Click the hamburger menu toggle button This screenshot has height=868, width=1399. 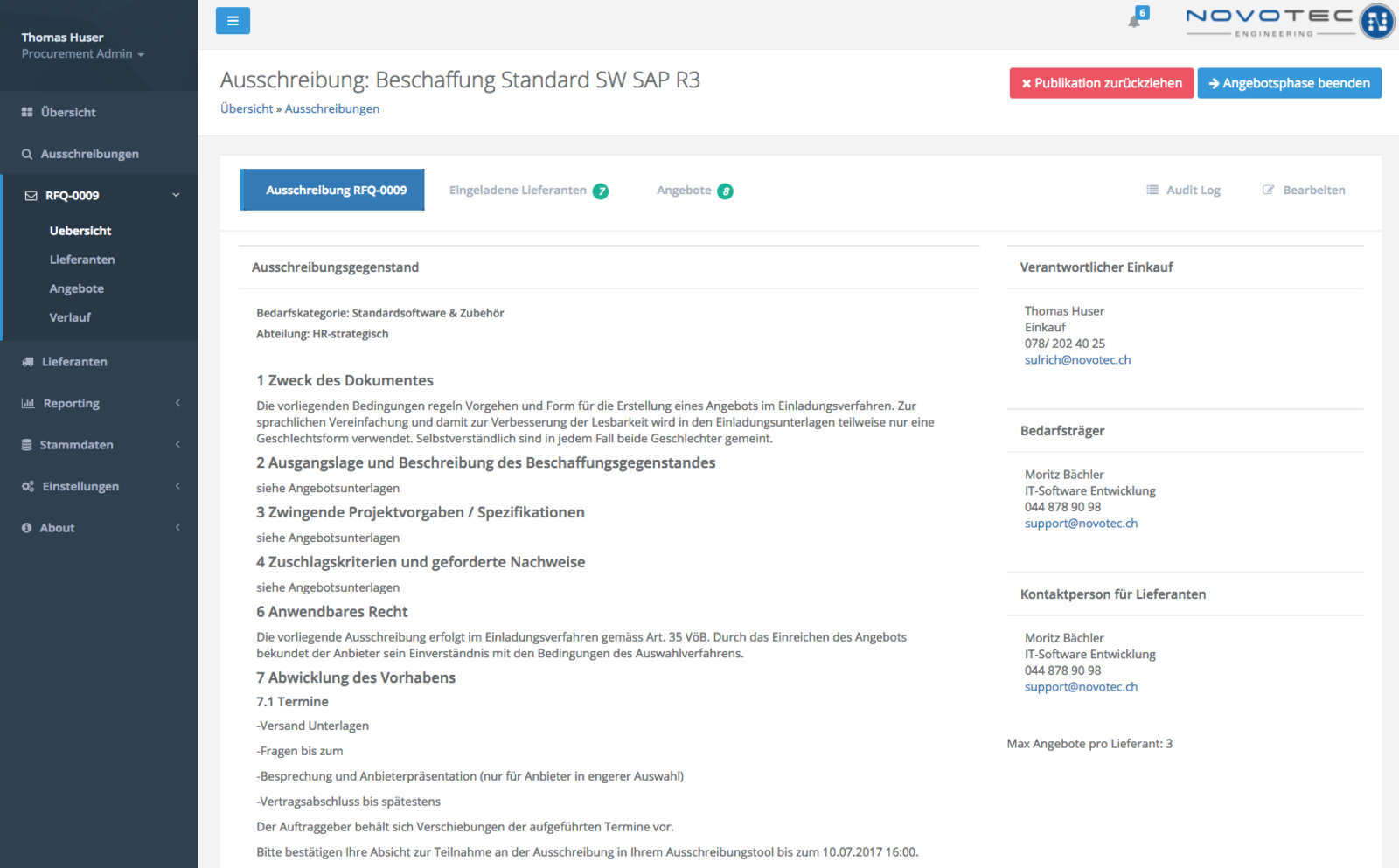233,20
